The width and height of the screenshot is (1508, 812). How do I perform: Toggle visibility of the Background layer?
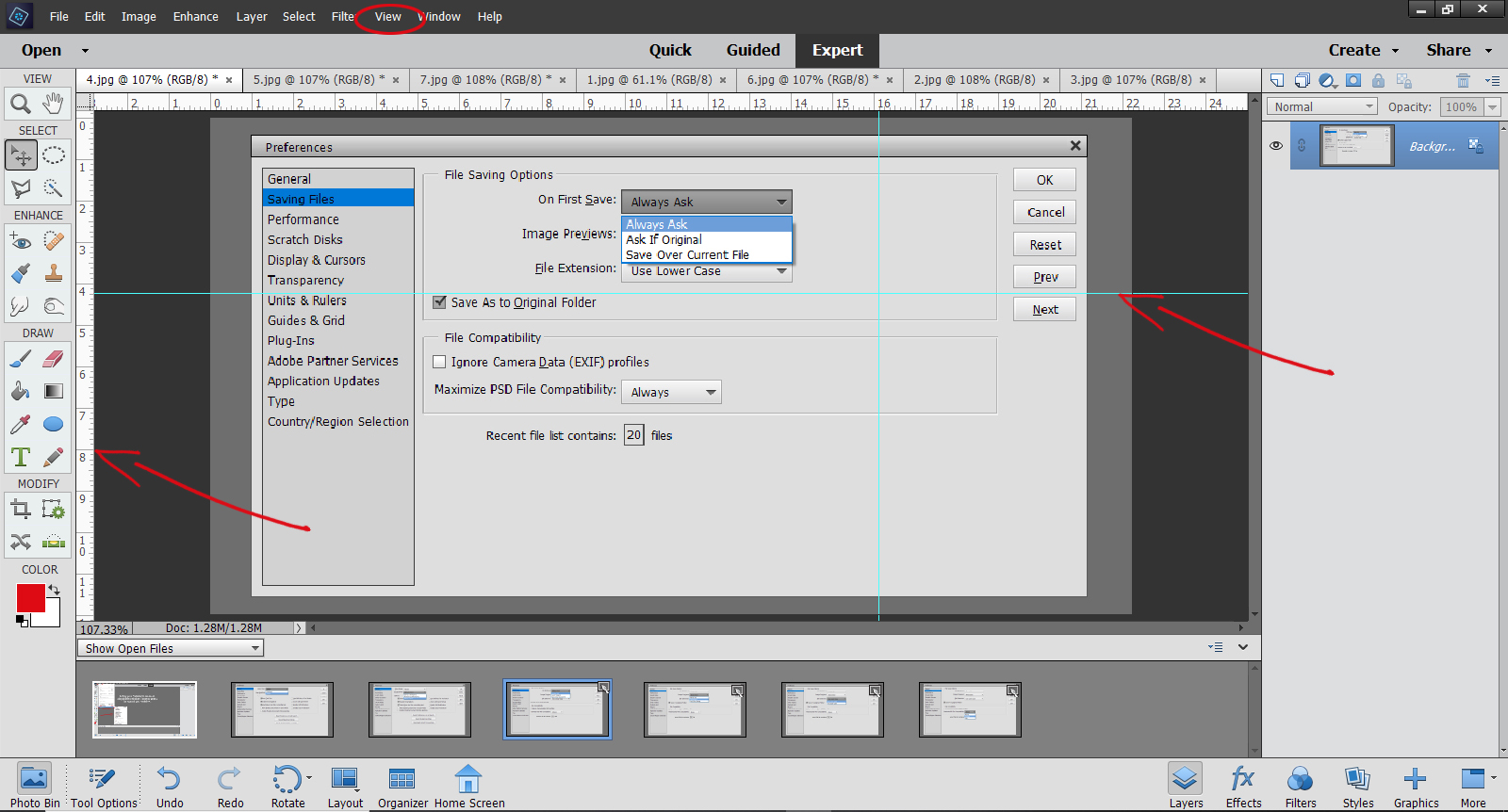click(x=1276, y=145)
